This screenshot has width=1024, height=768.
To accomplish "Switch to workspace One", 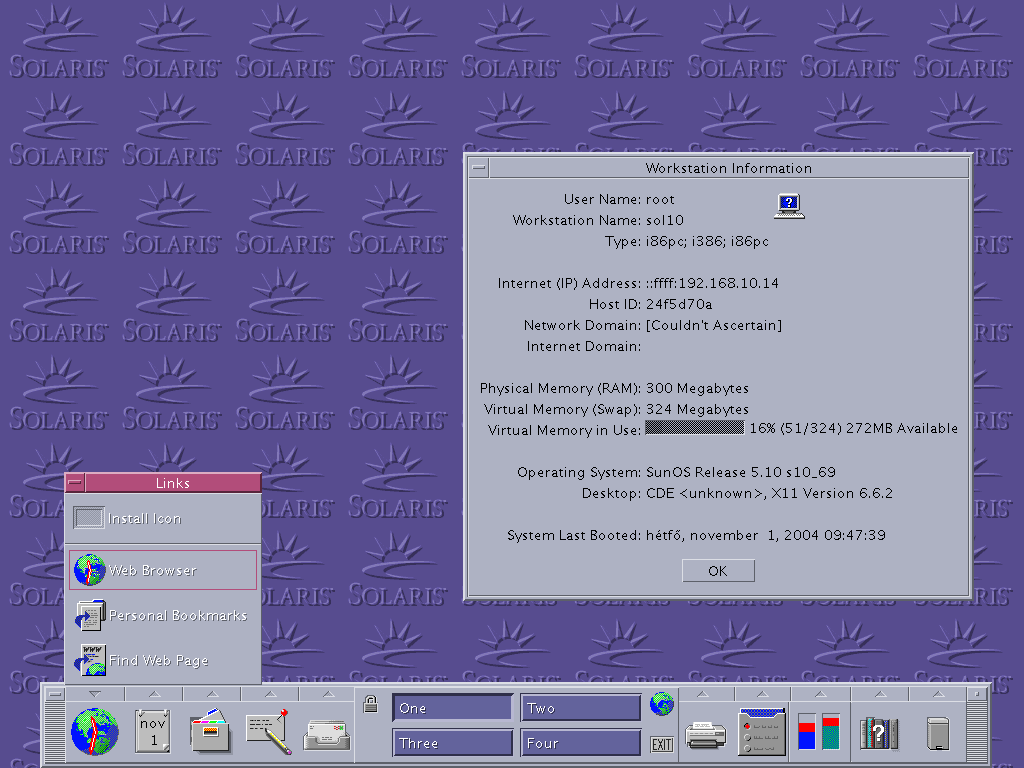I will (x=452, y=708).
